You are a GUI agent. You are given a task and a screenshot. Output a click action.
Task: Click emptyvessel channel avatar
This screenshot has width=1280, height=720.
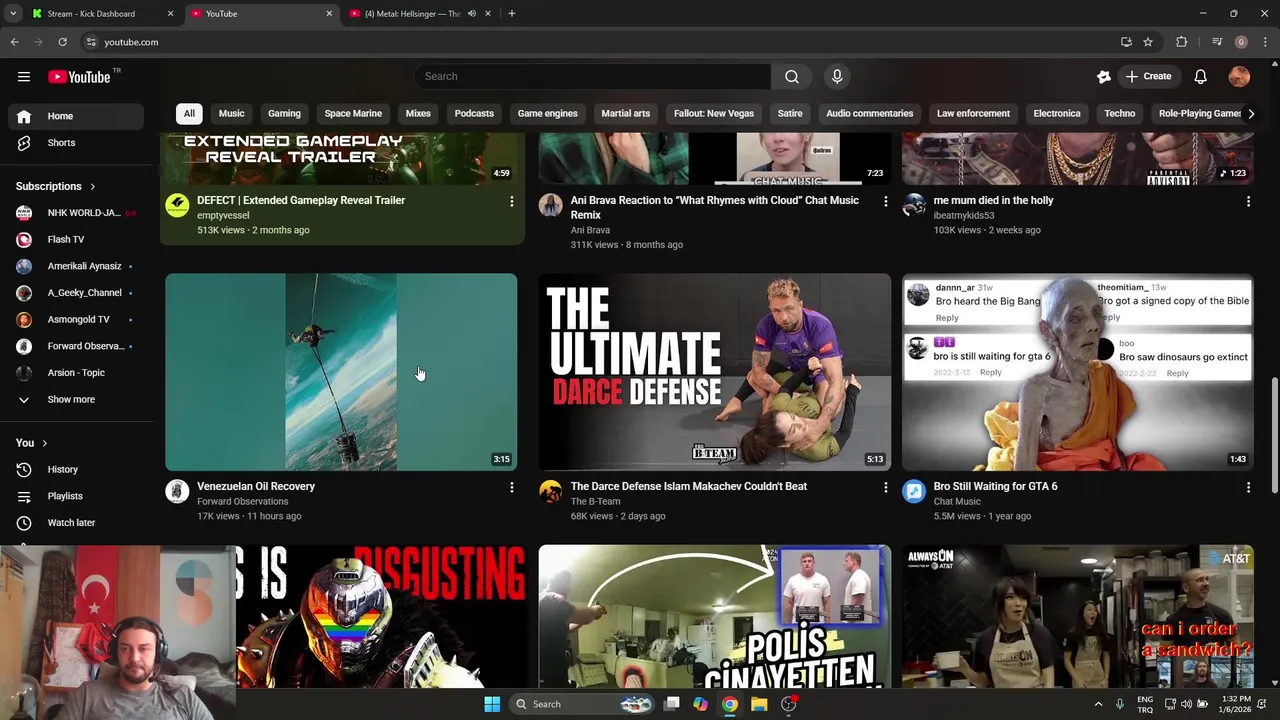point(177,205)
